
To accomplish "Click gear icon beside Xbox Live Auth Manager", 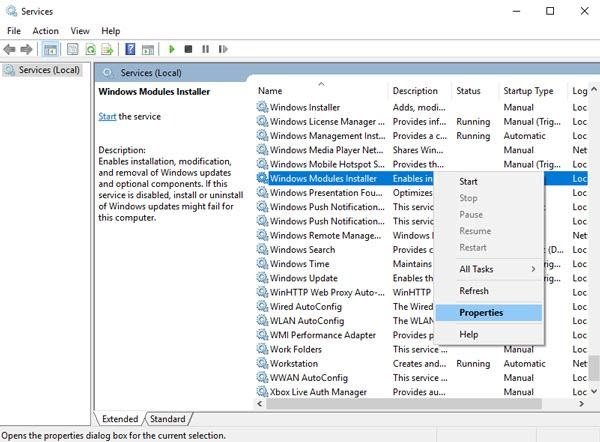I will point(262,392).
